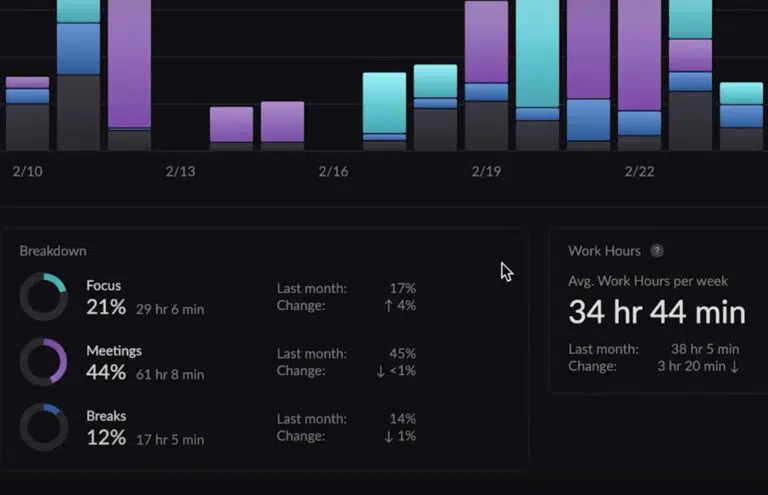
Task: Click the down arrow beside Breaks 1% change
Action: (388, 435)
